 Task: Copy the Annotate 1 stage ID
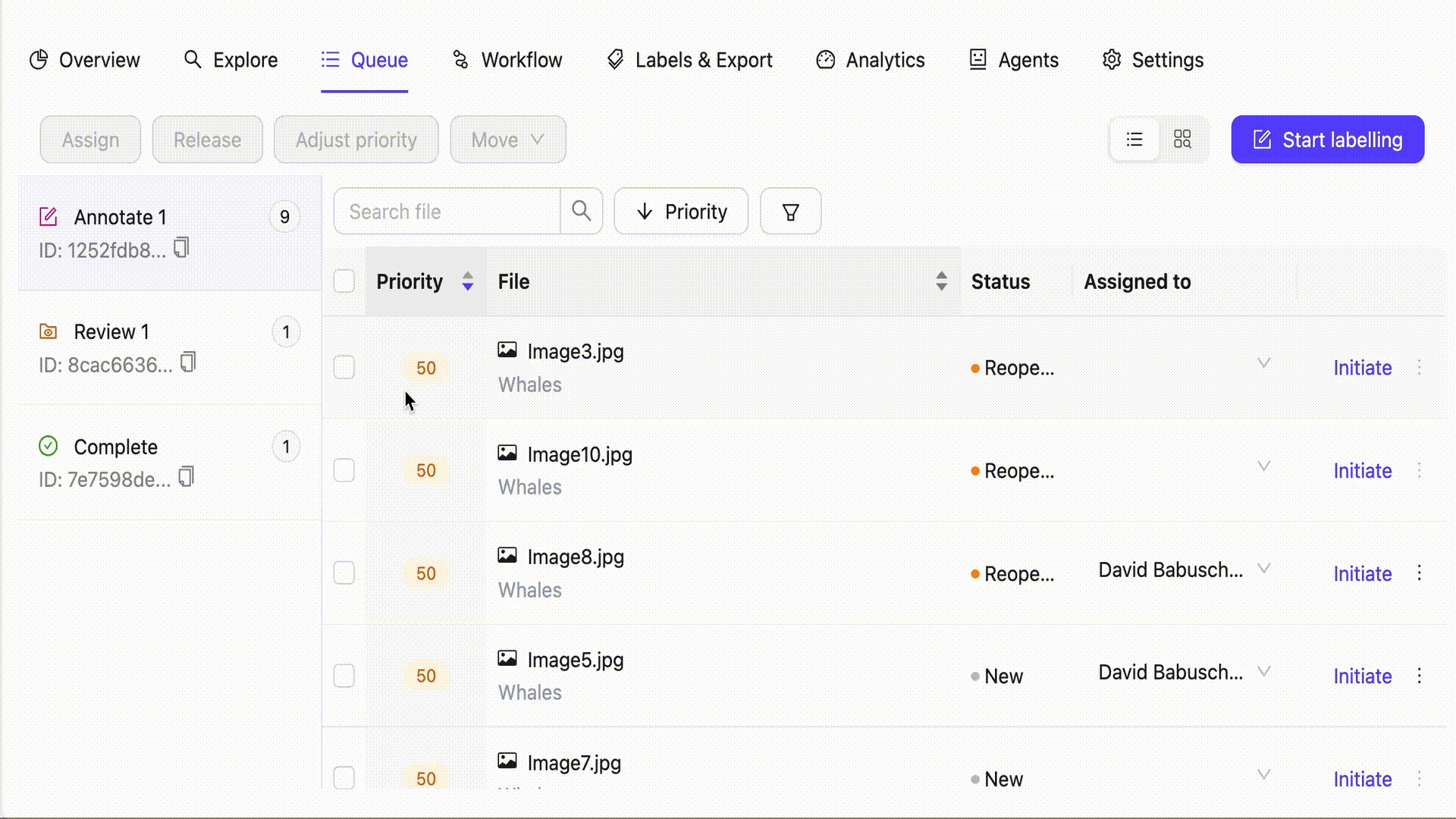(x=181, y=248)
